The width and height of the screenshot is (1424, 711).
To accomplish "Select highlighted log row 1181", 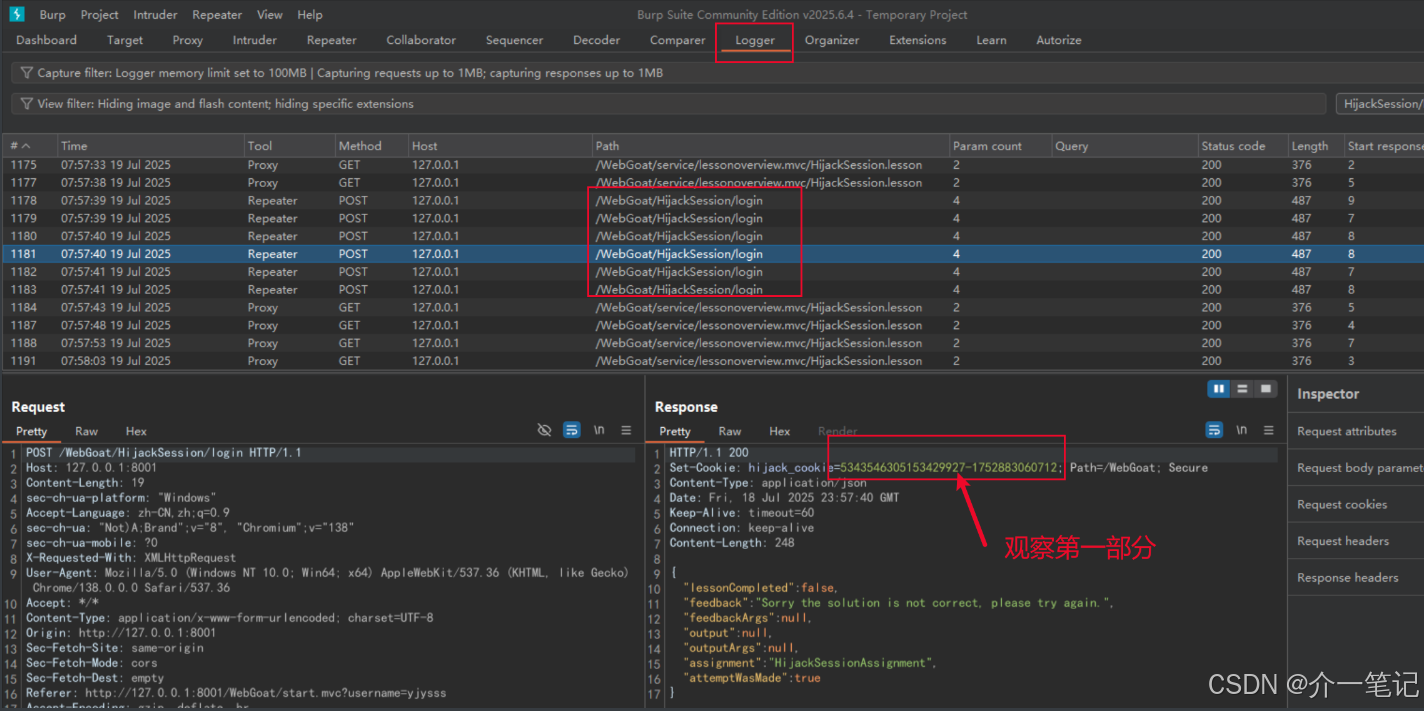I will coord(712,254).
